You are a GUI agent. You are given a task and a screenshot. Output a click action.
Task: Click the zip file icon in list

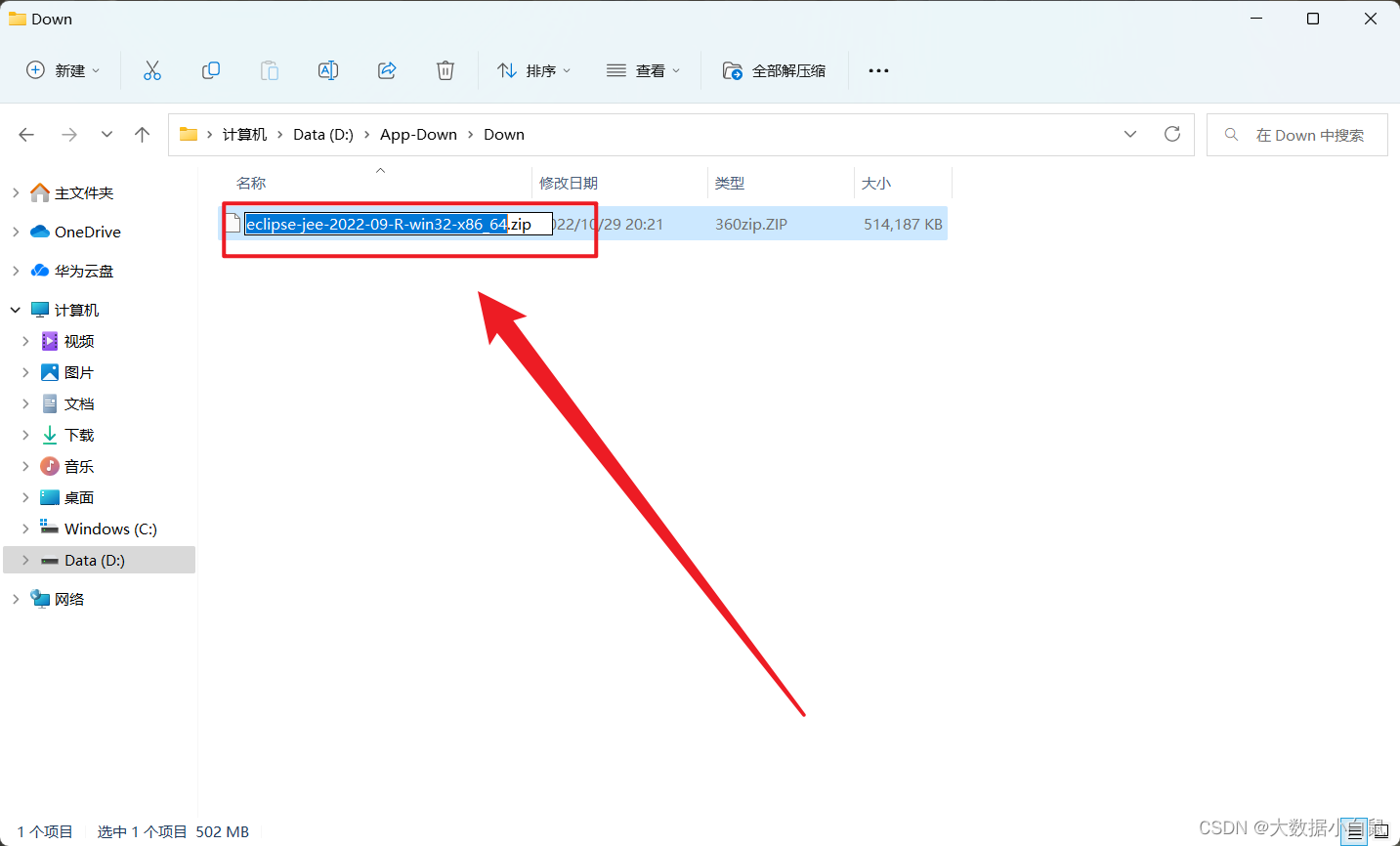(x=233, y=224)
